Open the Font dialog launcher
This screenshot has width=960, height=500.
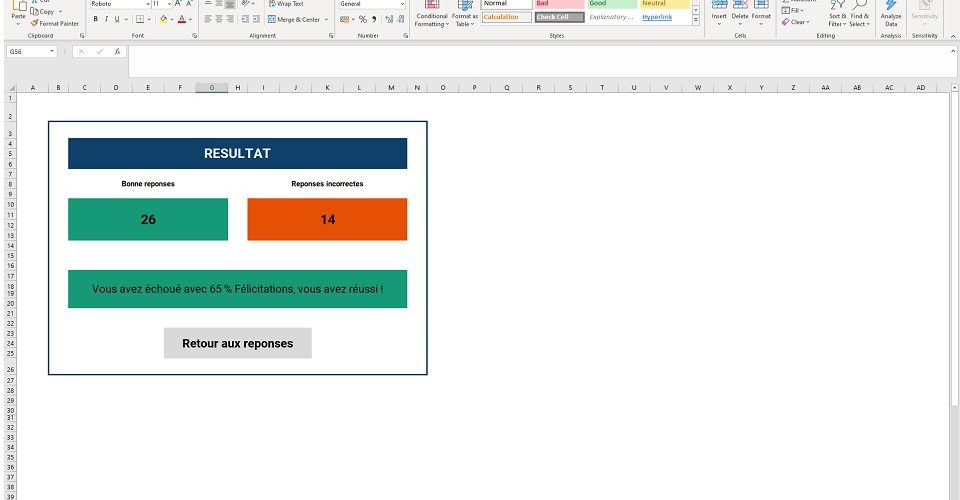(195, 36)
